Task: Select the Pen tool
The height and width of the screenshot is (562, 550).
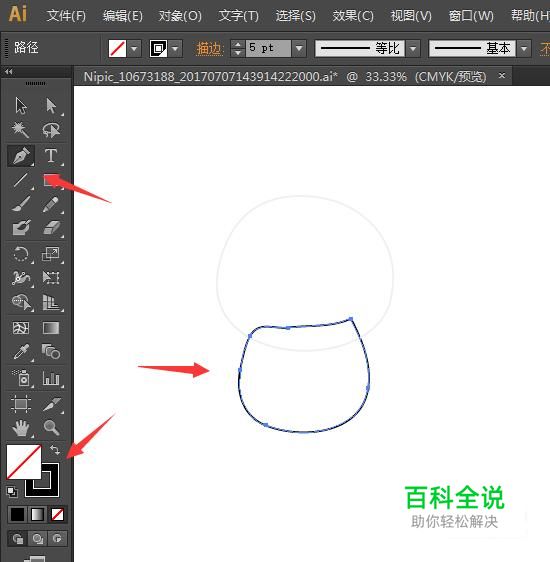Action: [x=21, y=156]
